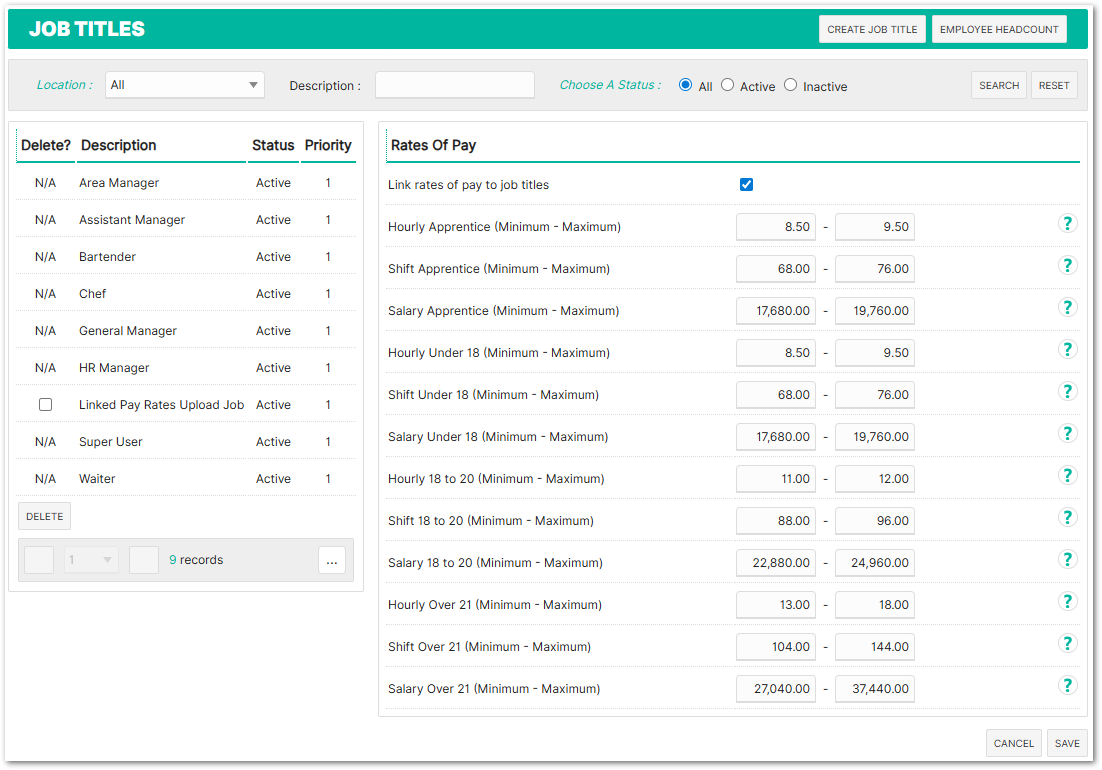Untick Link rates of pay checkbox
1102x770 pixels.
pyautogui.click(x=746, y=185)
